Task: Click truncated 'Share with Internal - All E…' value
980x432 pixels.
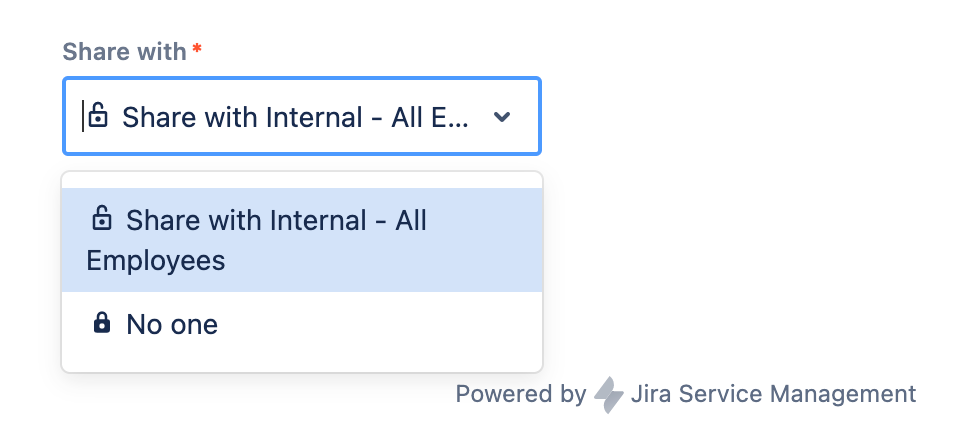Action: (295, 117)
